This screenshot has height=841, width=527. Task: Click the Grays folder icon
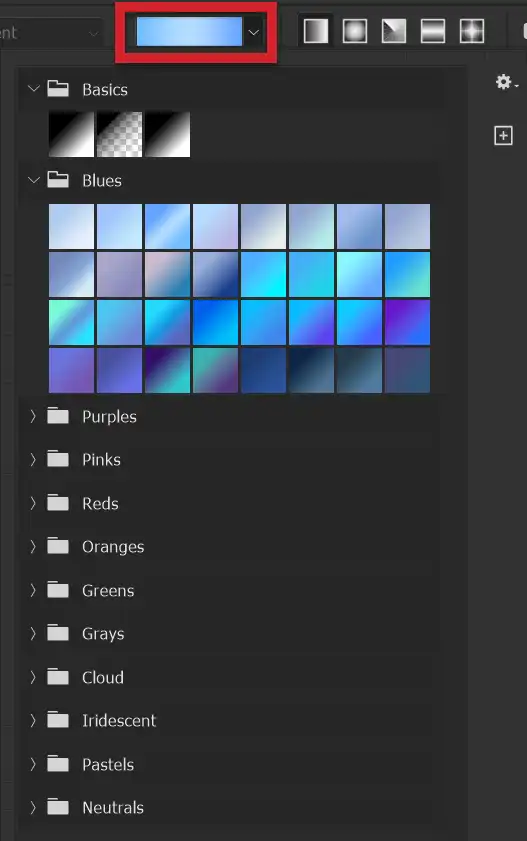click(58, 633)
